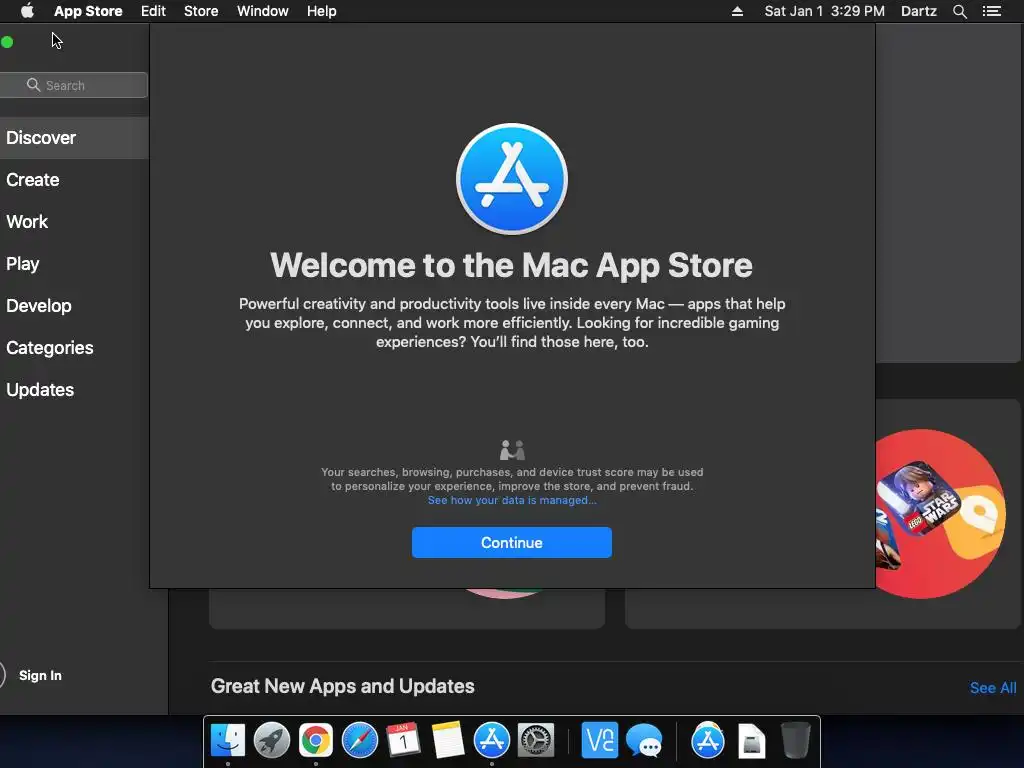The width and height of the screenshot is (1024, 768).
Task: Open Launchpad from the Dock
Action: tap(272, 741)
